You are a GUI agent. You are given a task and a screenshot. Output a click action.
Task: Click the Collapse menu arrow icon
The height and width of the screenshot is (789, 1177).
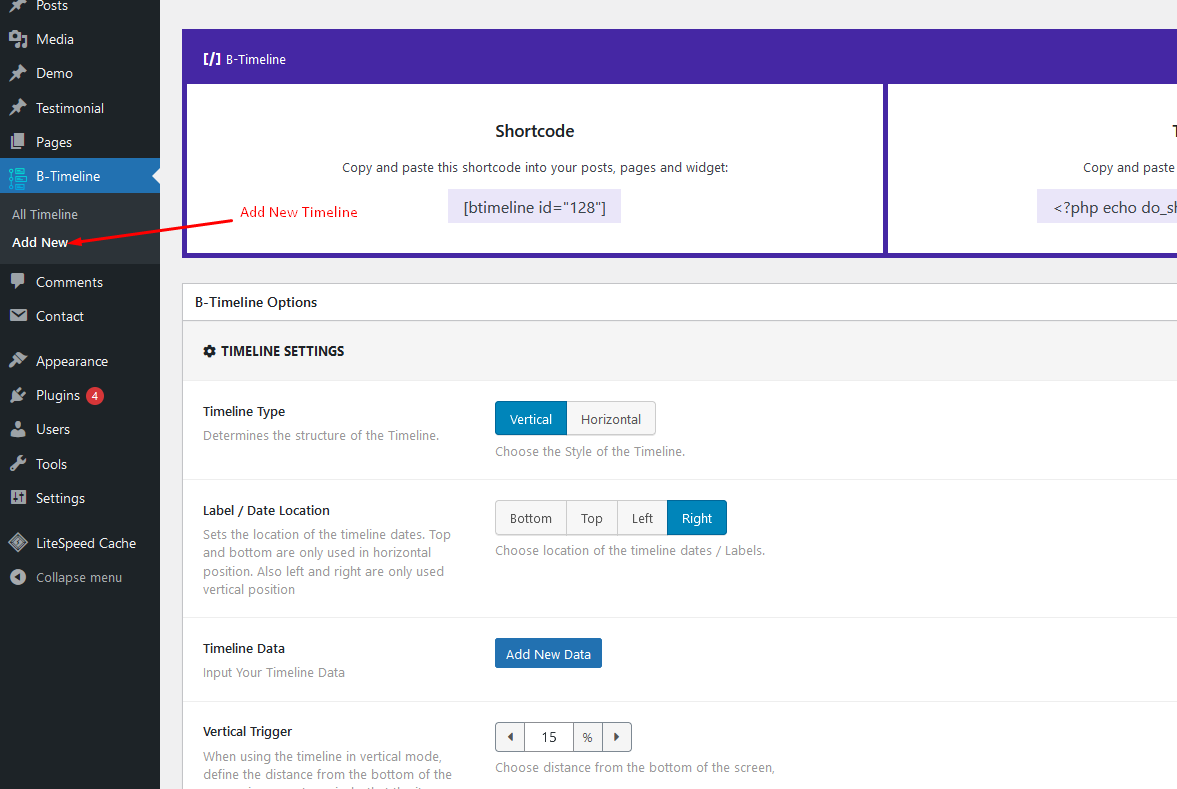18,577
